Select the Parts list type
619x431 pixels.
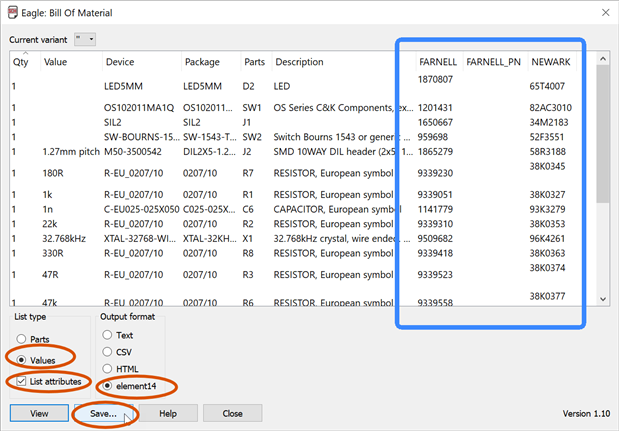click(23, 339)
